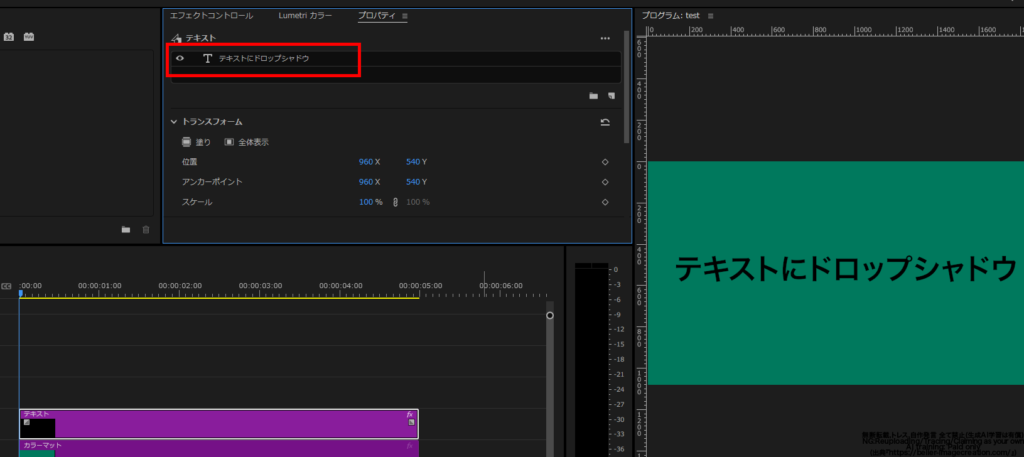Open the three-dots options in テキスト section
Screen dimensions: 1024x457
click(x=605, y=39)
